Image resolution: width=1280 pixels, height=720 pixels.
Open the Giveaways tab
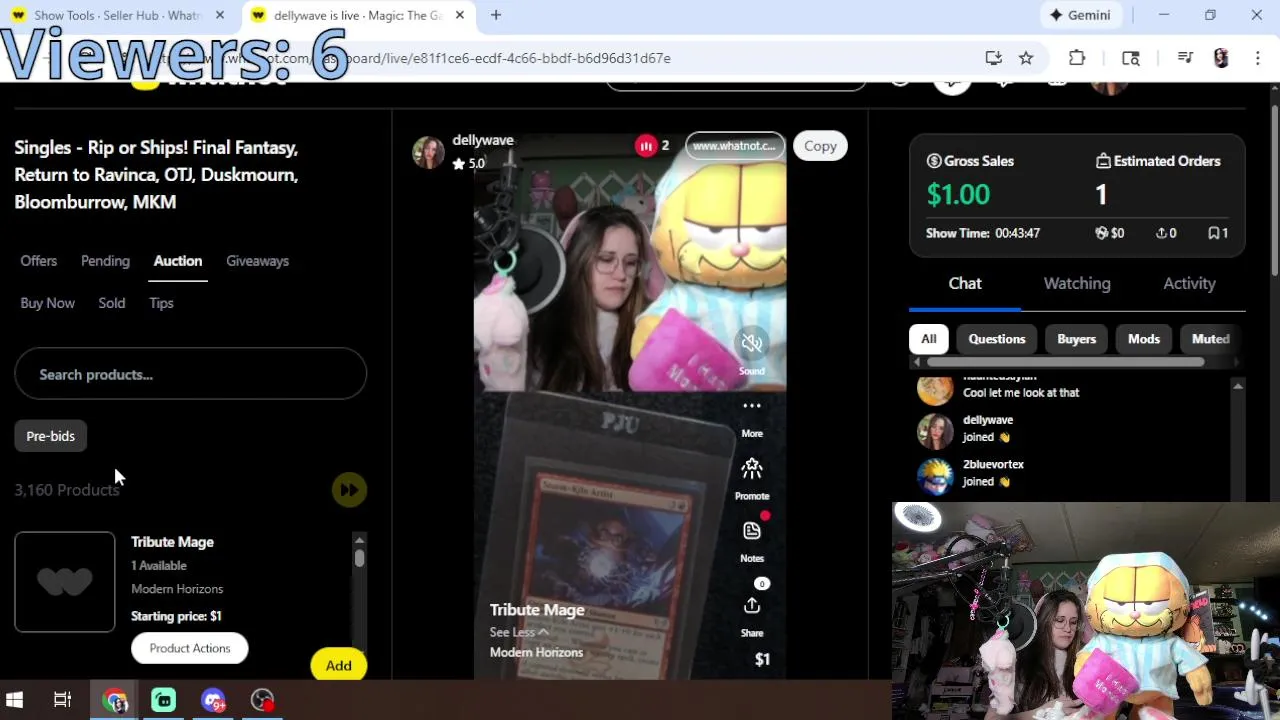pos(257,261)
